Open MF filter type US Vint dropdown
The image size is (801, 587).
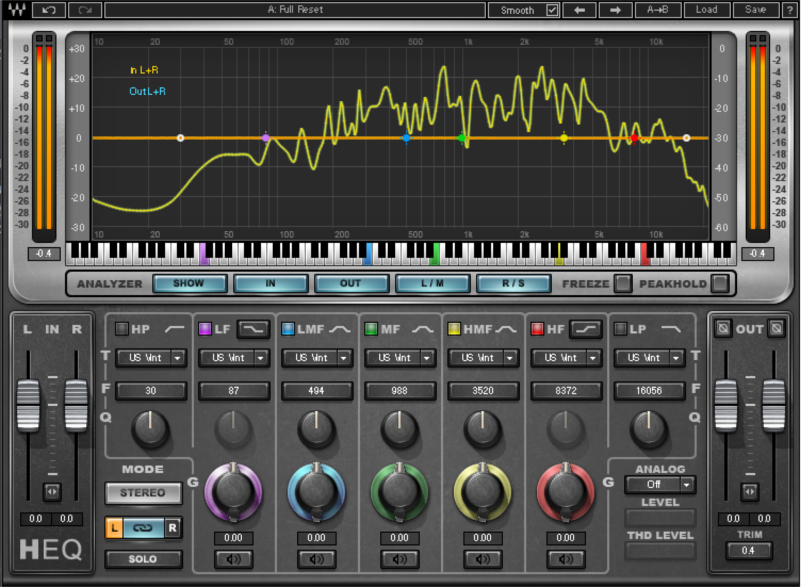point(399,358)
